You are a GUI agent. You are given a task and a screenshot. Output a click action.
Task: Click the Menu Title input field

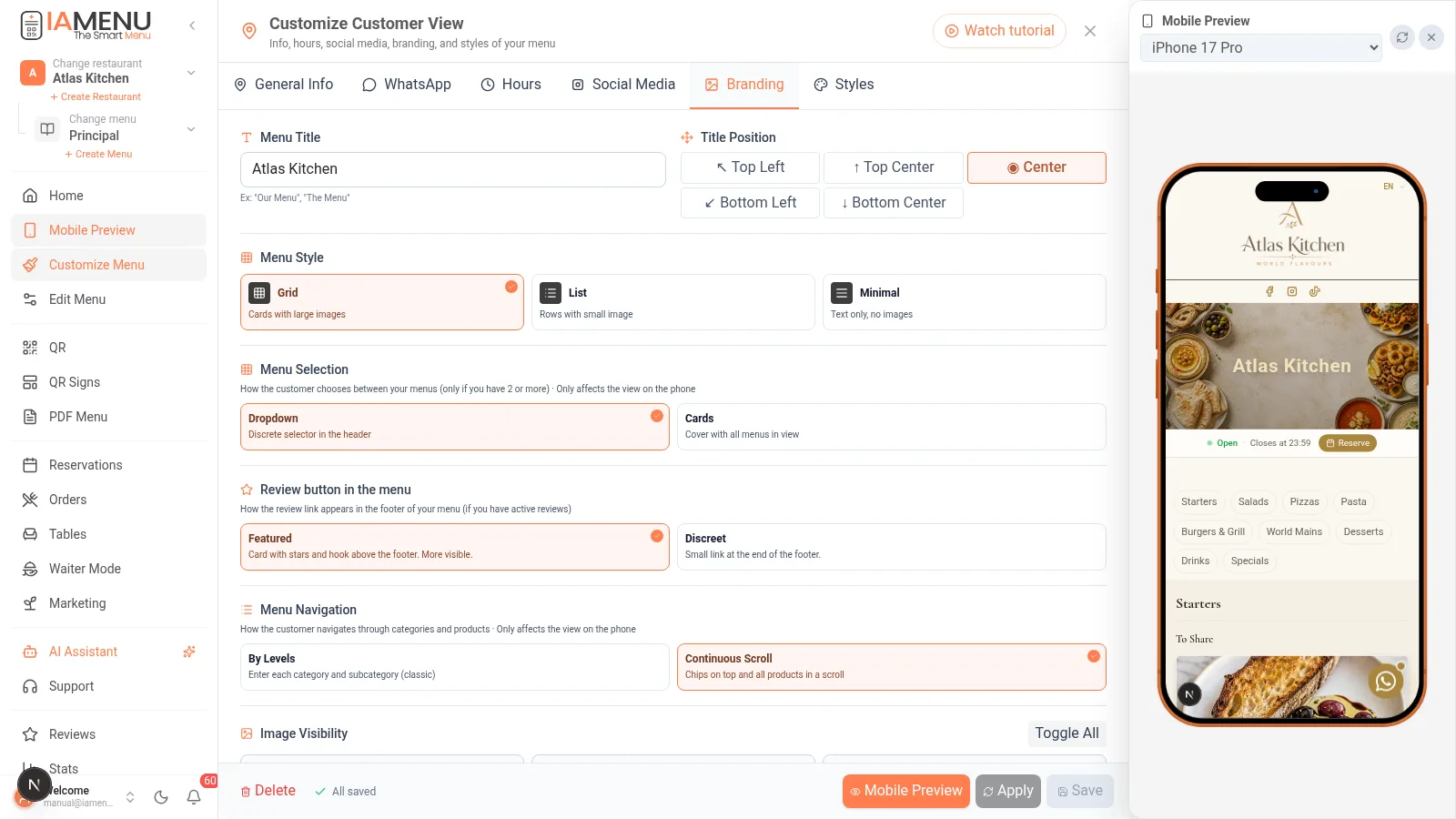[x=453, y=169]
